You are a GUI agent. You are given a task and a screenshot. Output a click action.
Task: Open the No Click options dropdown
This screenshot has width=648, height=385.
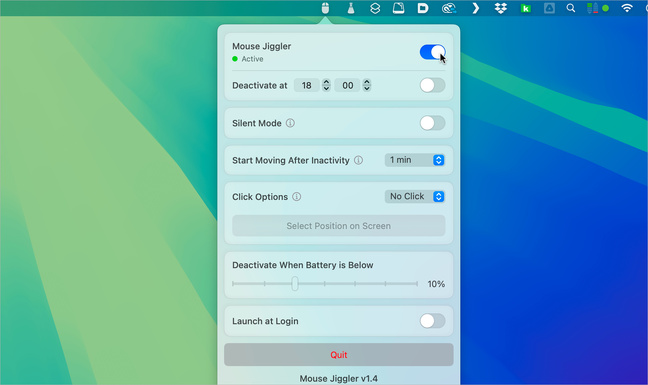(415, 196)
